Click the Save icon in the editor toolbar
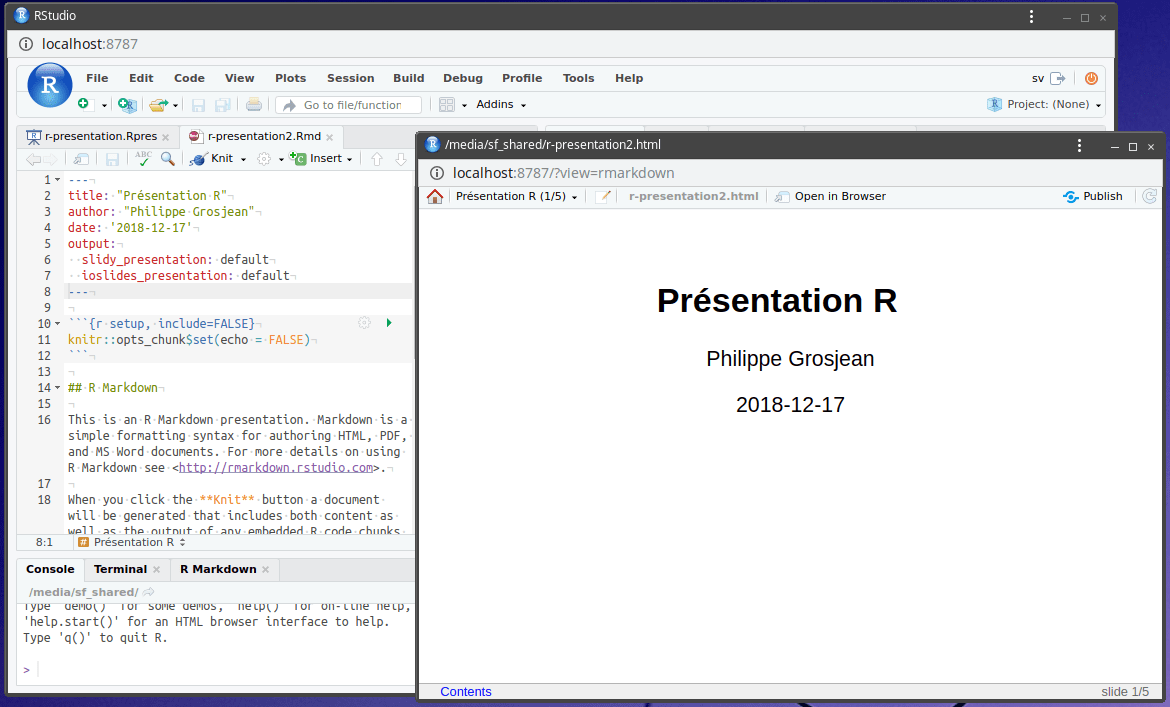1170x707 pixels. click(x=112, y=159)
